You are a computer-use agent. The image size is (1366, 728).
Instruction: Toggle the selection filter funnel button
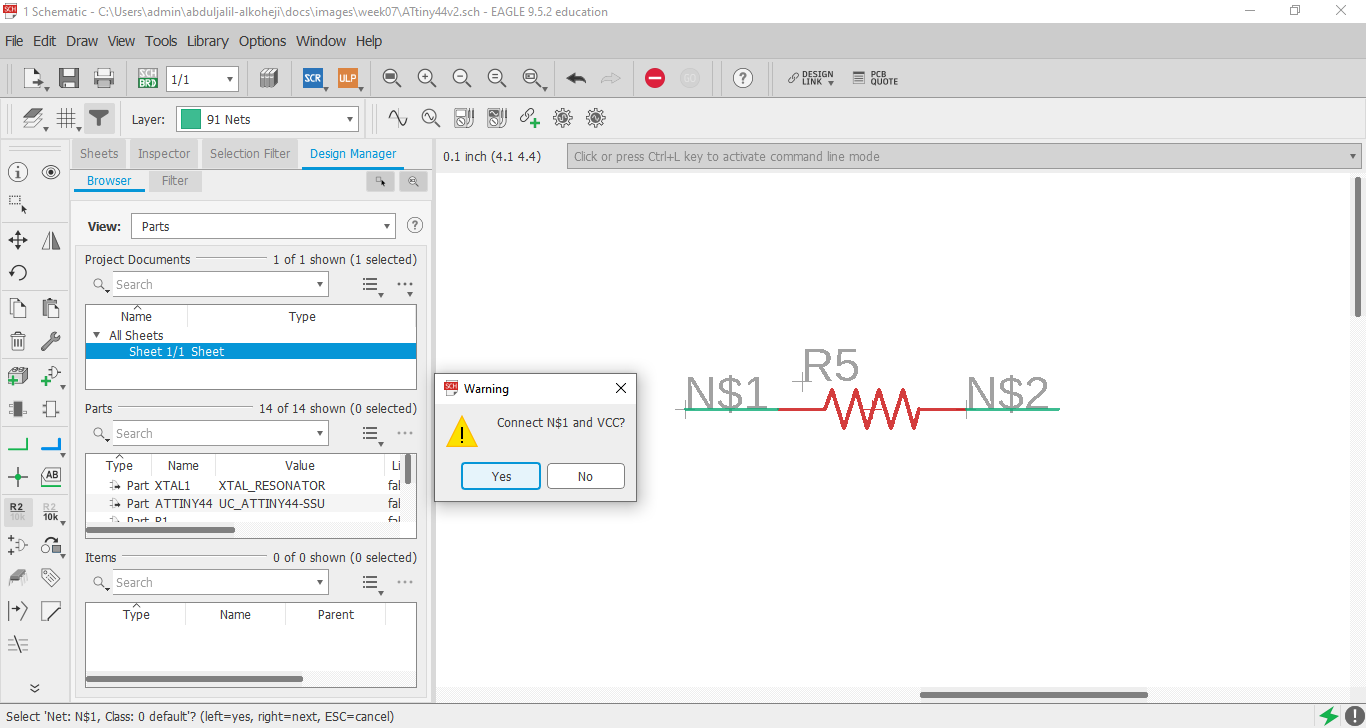point(98,119)
